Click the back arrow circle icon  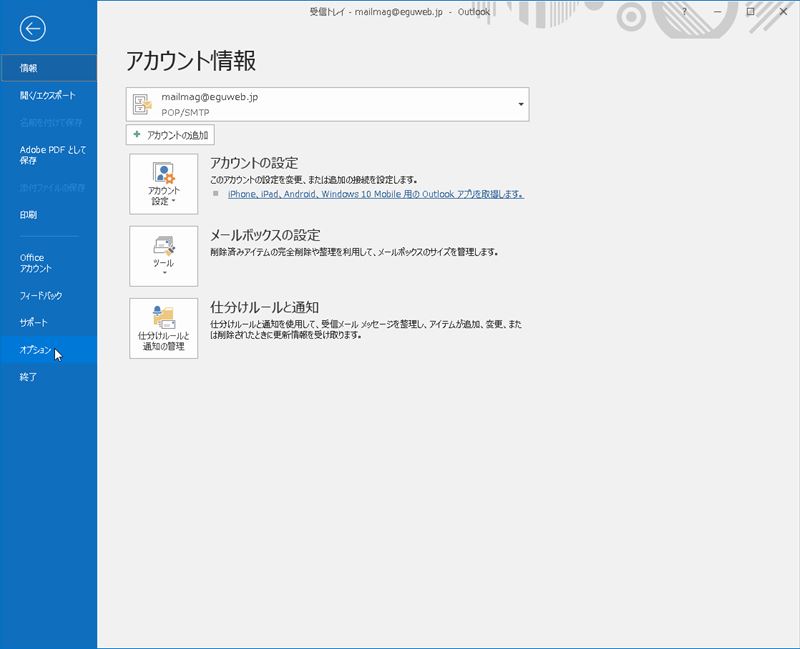(32, 29)
